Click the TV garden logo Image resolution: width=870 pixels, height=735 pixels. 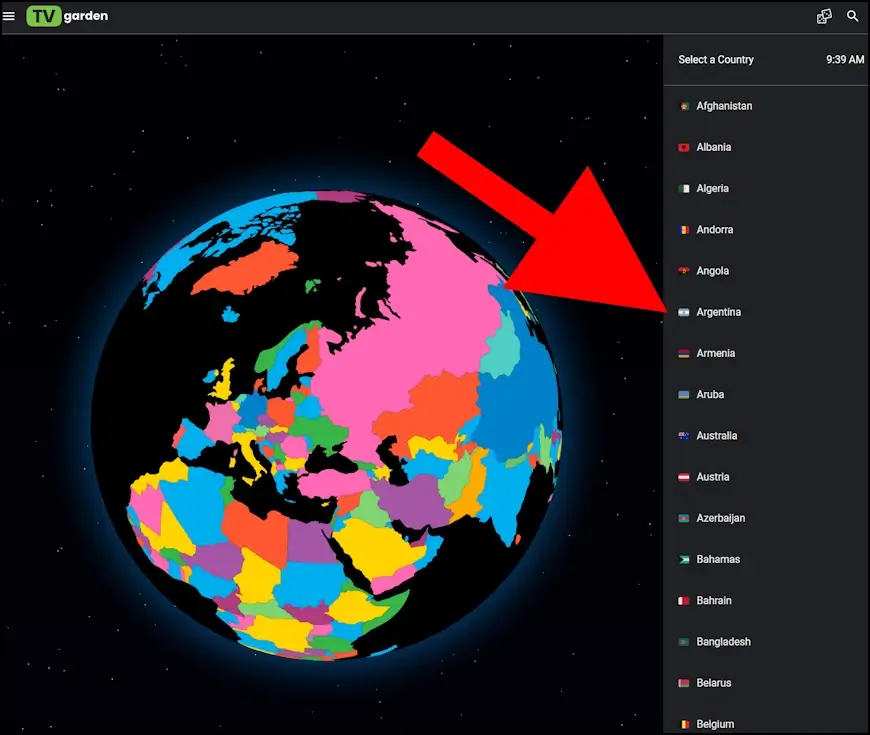[x=67, y=16]
